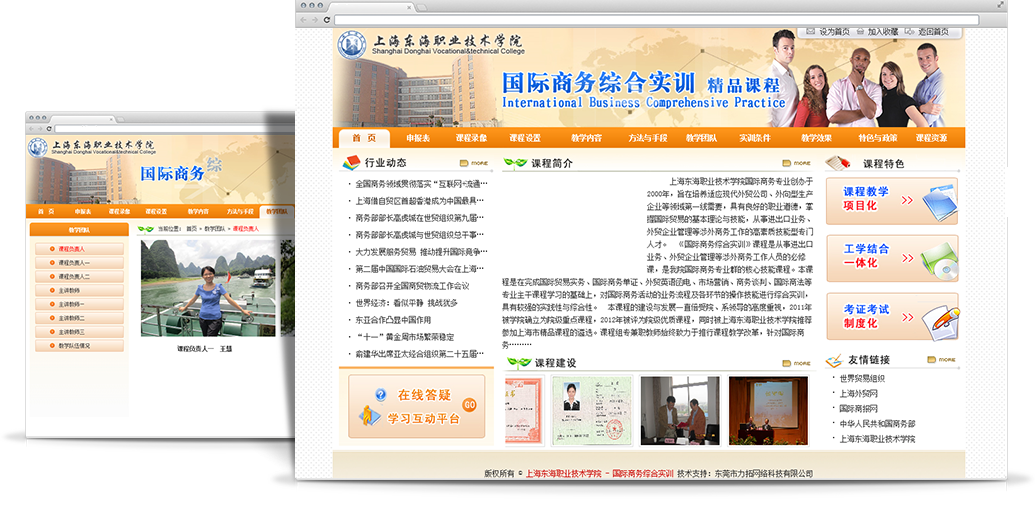Switch to the 实训条件 navigation tab

click(x=755, y=139)
